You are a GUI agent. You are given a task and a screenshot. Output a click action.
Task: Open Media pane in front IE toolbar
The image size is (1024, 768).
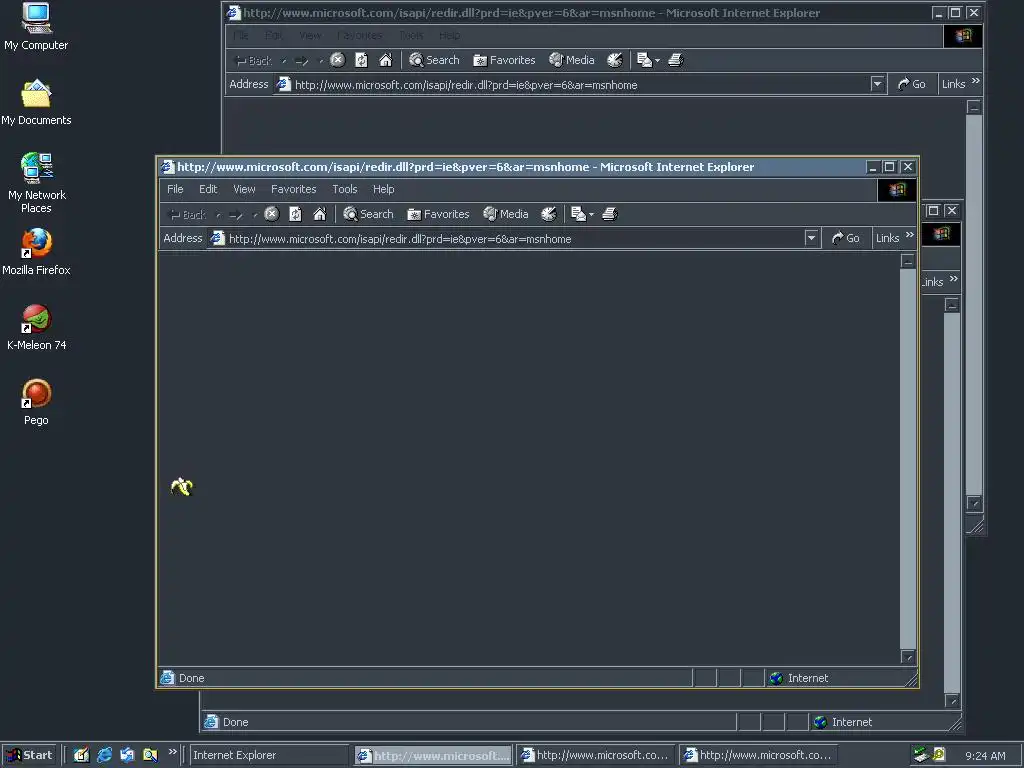coord(505,214)
